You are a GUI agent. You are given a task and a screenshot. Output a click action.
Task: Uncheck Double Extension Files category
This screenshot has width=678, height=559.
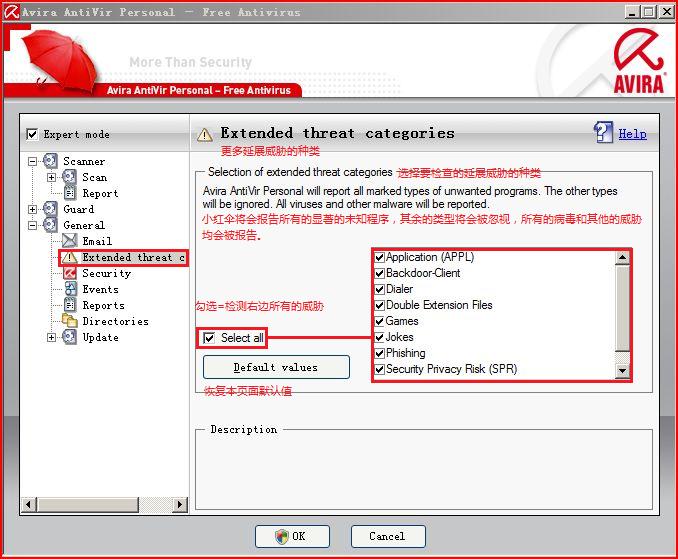click(379, 305)
